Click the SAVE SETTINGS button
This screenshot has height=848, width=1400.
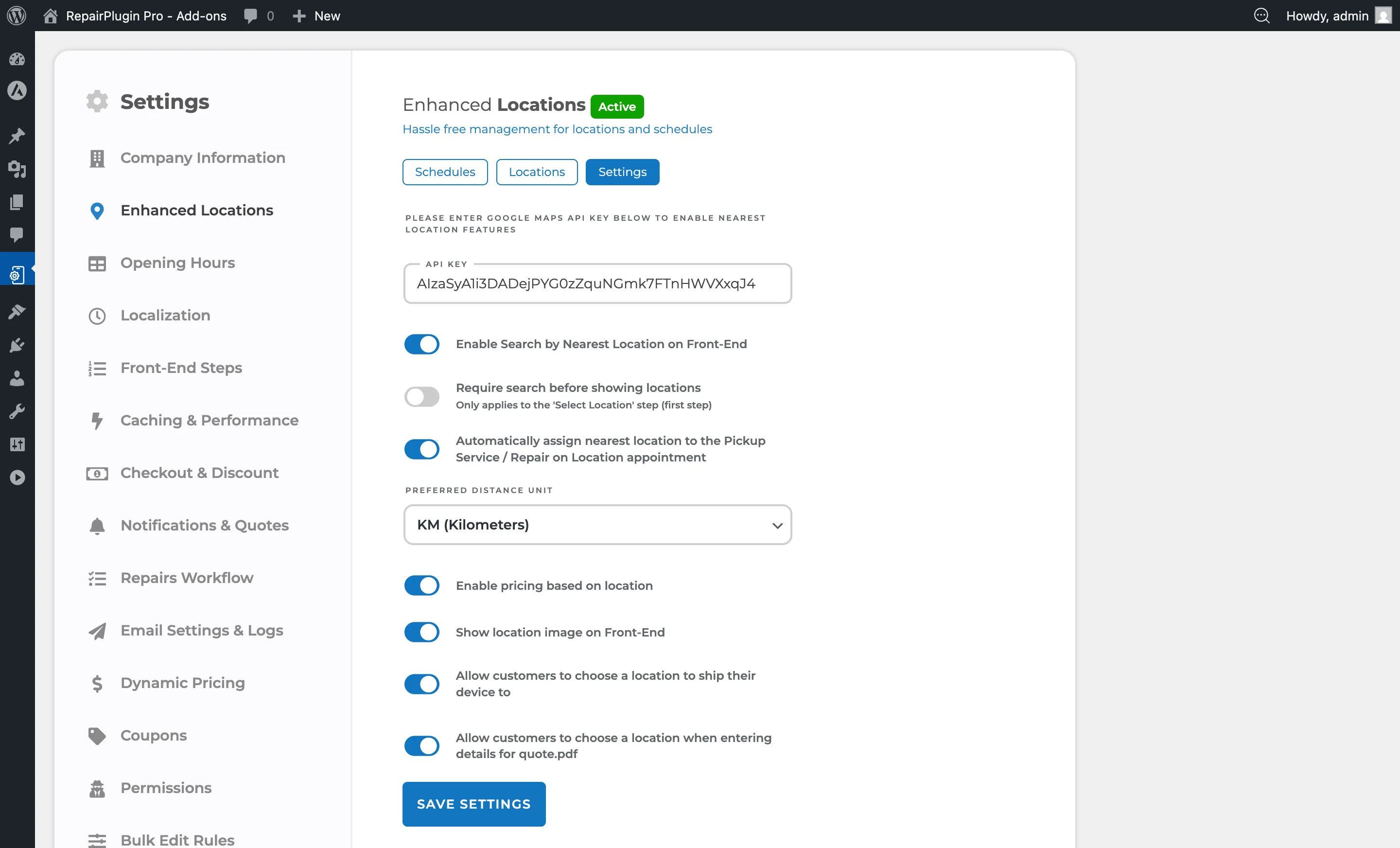[x=473, y=804]
